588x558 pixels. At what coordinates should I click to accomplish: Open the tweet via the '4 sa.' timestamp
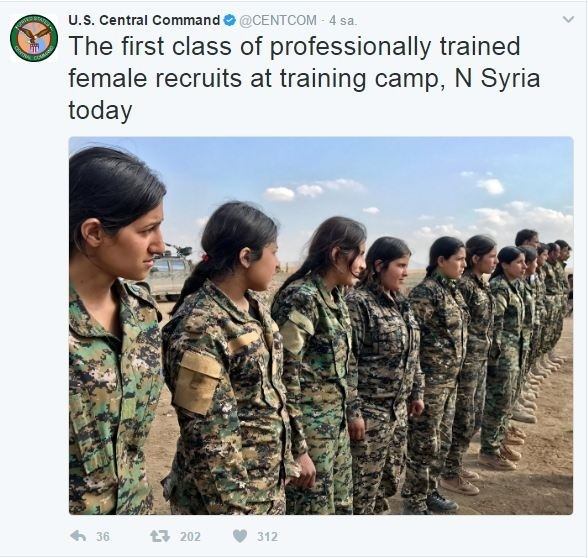point(343,21)
